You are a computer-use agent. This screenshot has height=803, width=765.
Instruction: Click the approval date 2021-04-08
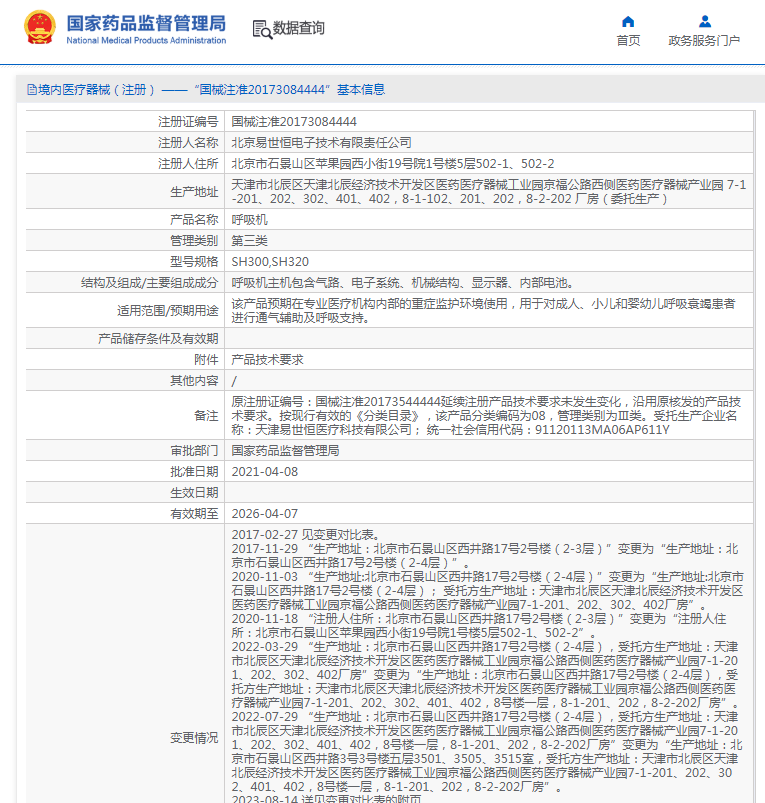(264, 471)
